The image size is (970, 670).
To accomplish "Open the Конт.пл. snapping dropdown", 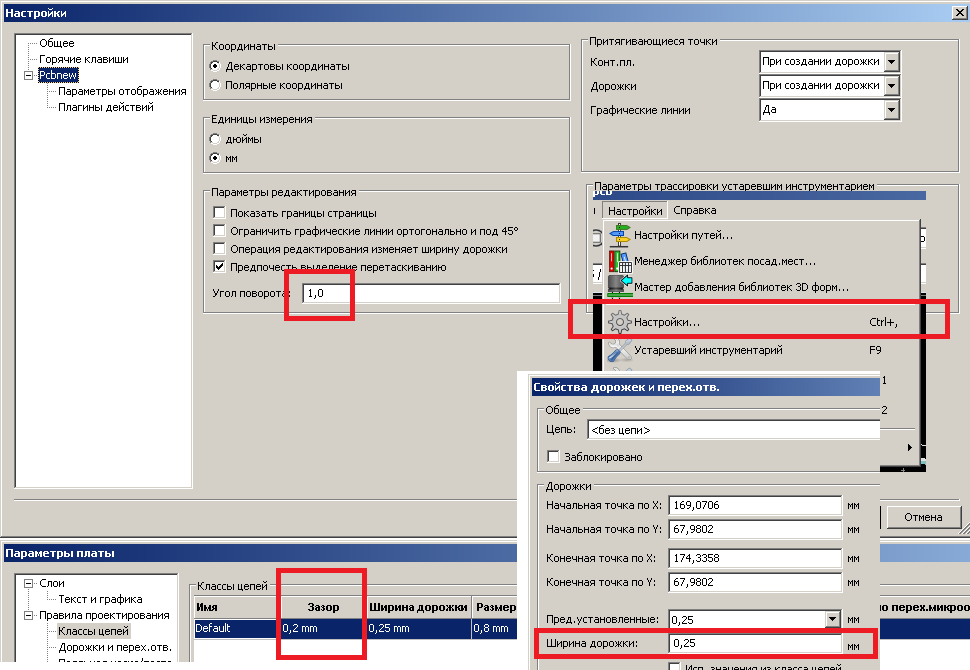I will tap(891, 61).
